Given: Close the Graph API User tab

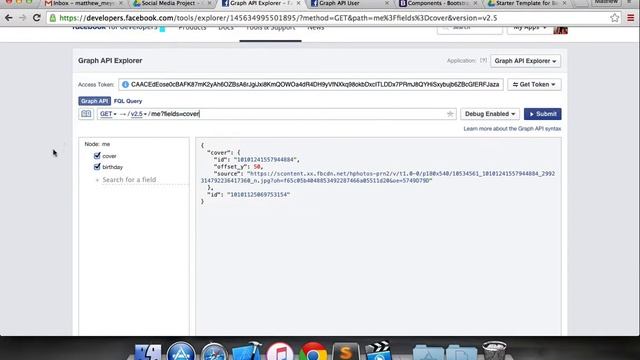Looking at the screenshot, I should 387,3.
